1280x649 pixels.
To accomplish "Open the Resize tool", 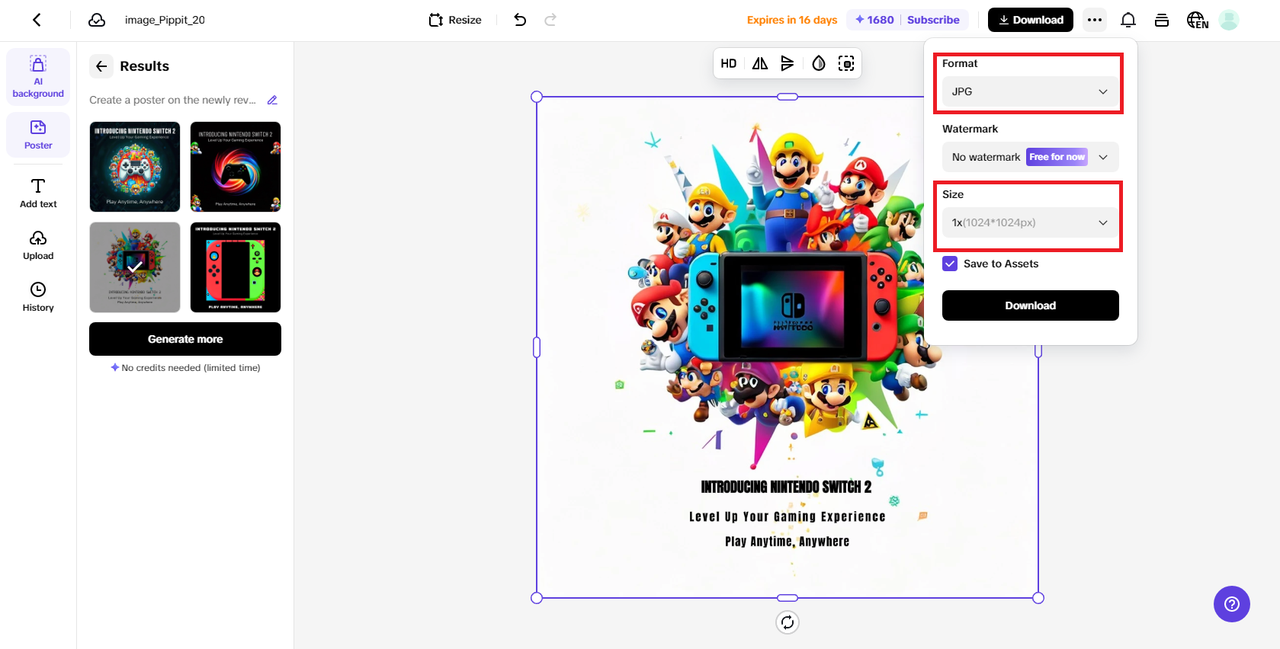I will (x=455, y=20).
